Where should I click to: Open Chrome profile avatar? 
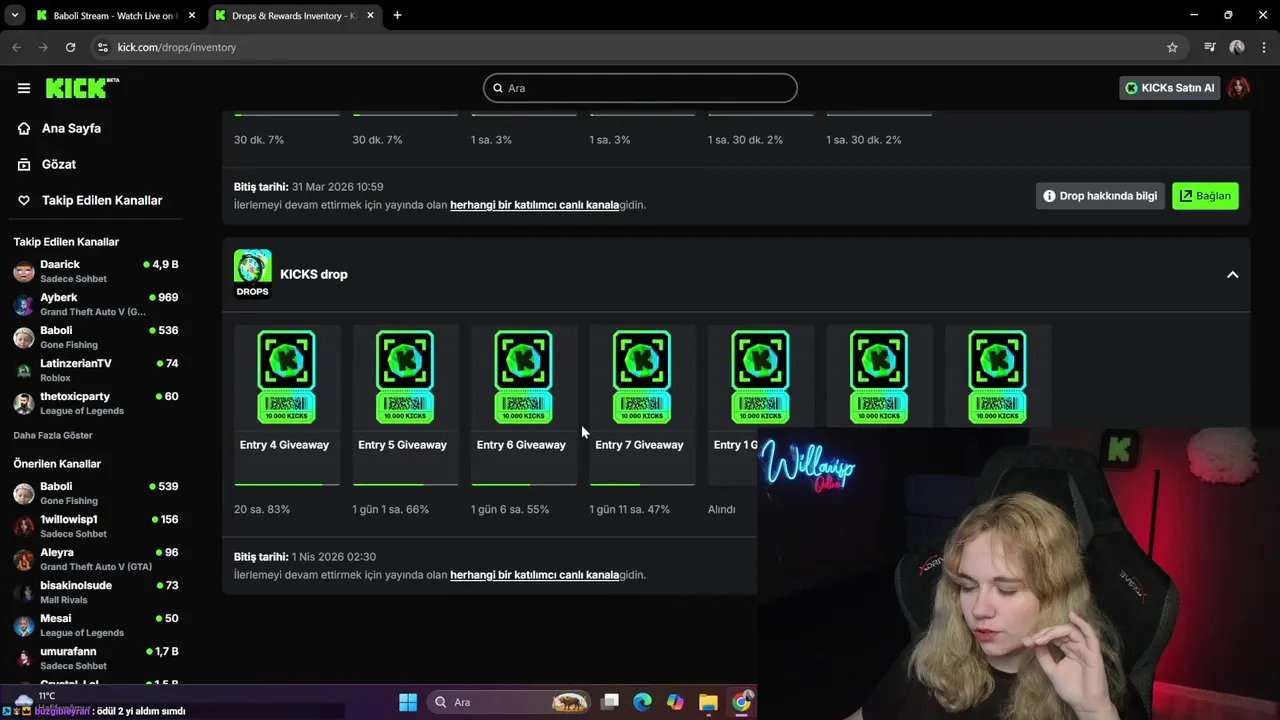coord(1237,47)
